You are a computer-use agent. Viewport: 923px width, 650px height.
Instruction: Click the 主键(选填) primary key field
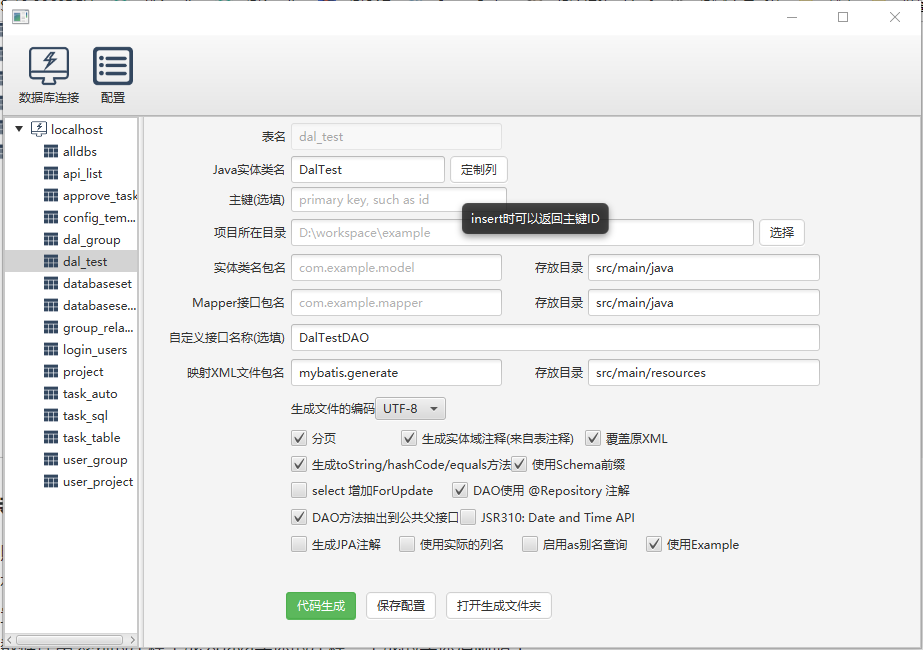(x=399, y=200)
